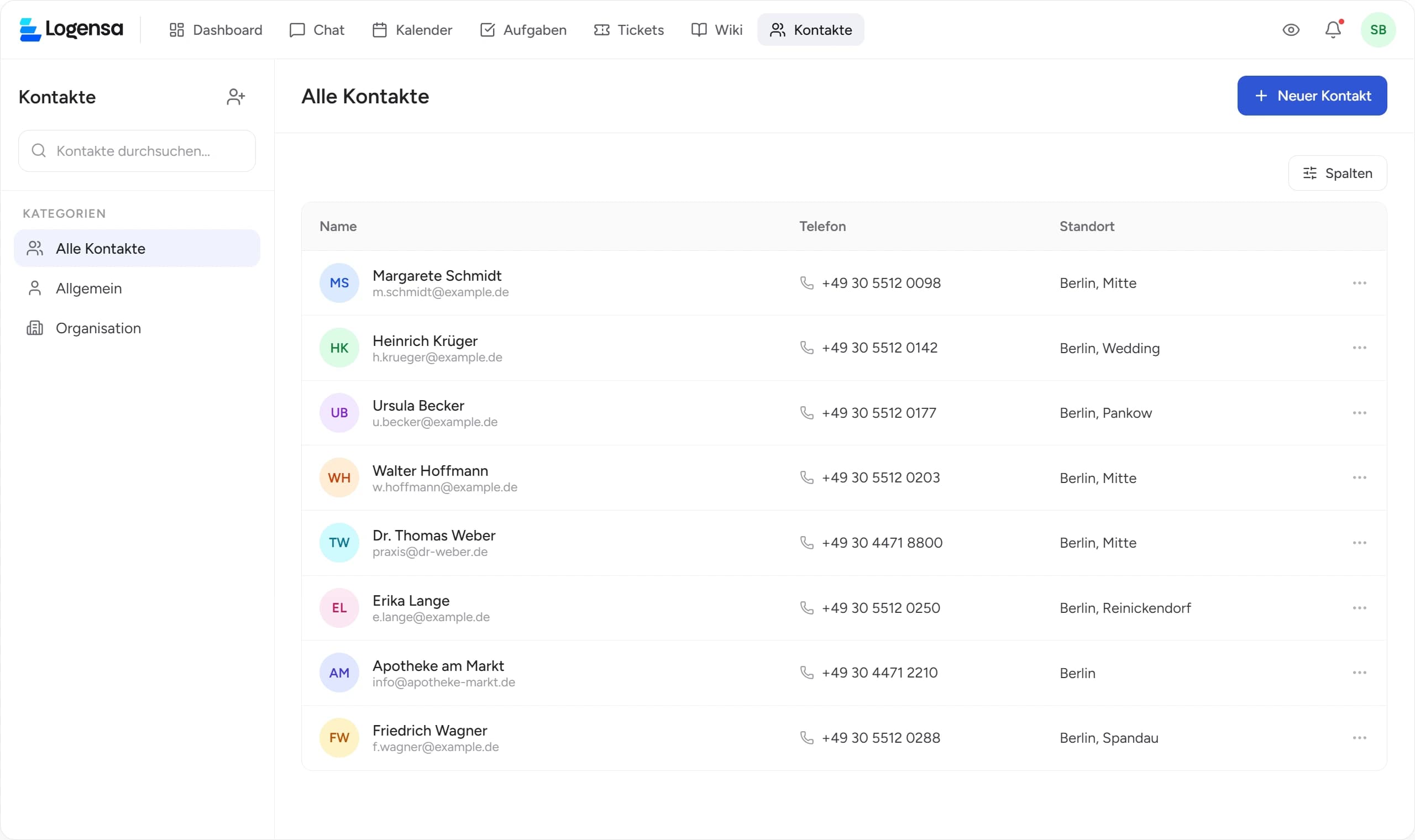Open more options for Friedrich Wagner
Viewport: 1415px width, 840px height.
(1359, 738)
